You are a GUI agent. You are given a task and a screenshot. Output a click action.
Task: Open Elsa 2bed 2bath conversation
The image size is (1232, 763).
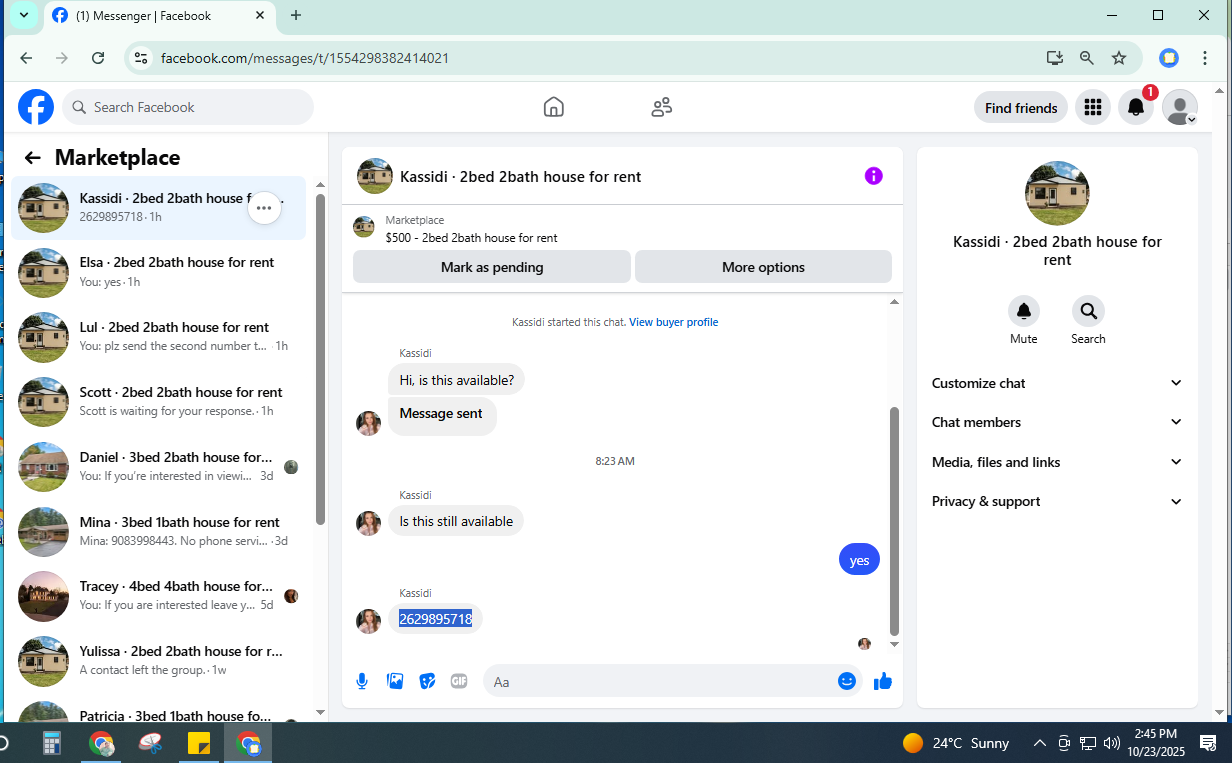[160, 273]
